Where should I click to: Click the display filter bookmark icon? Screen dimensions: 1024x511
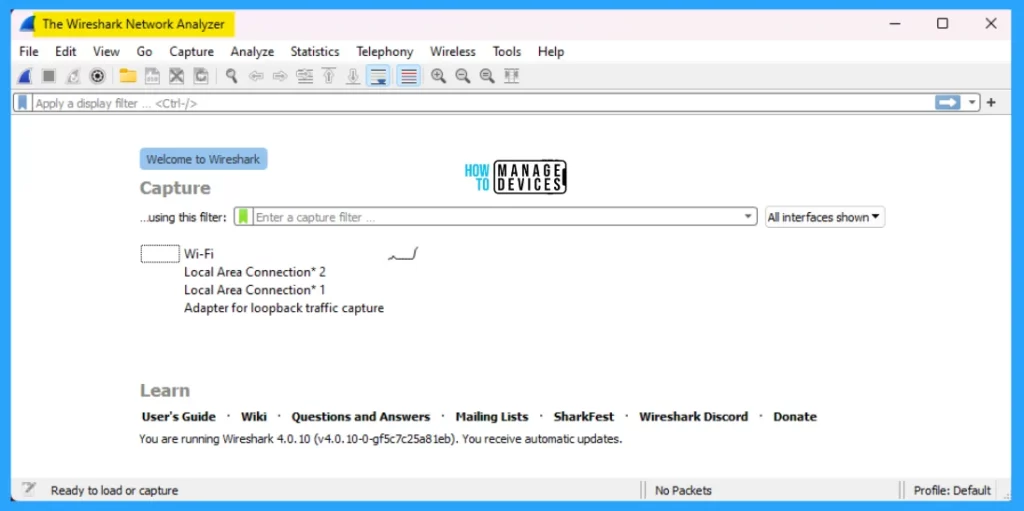click(23, 103)
